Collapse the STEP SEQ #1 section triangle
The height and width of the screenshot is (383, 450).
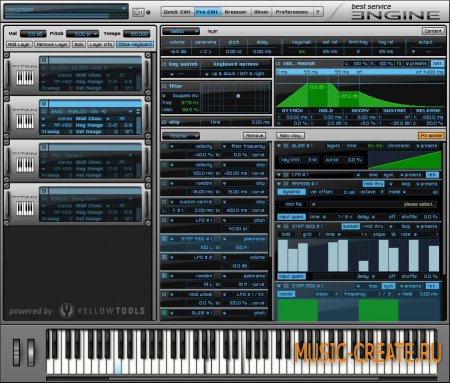tap(279, 226)
